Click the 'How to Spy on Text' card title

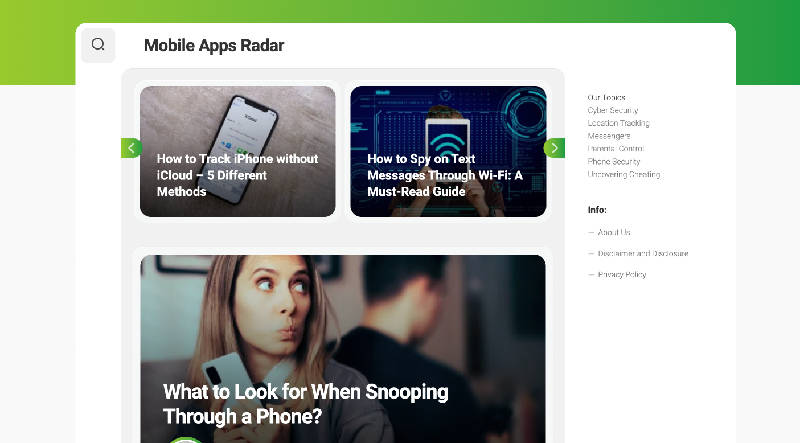(445, 175)
